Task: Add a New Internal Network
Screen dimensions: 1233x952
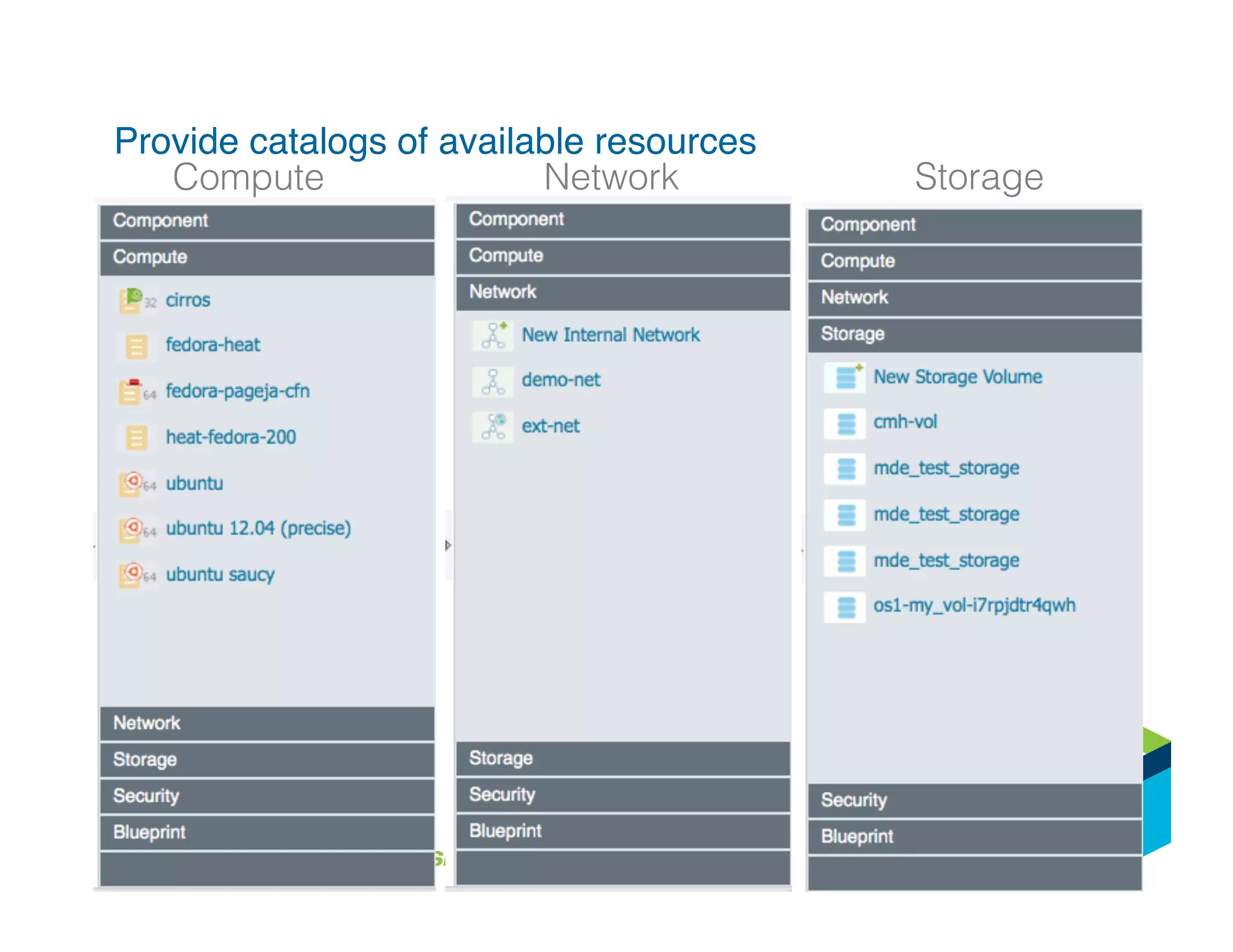Action: pos(610,335)
